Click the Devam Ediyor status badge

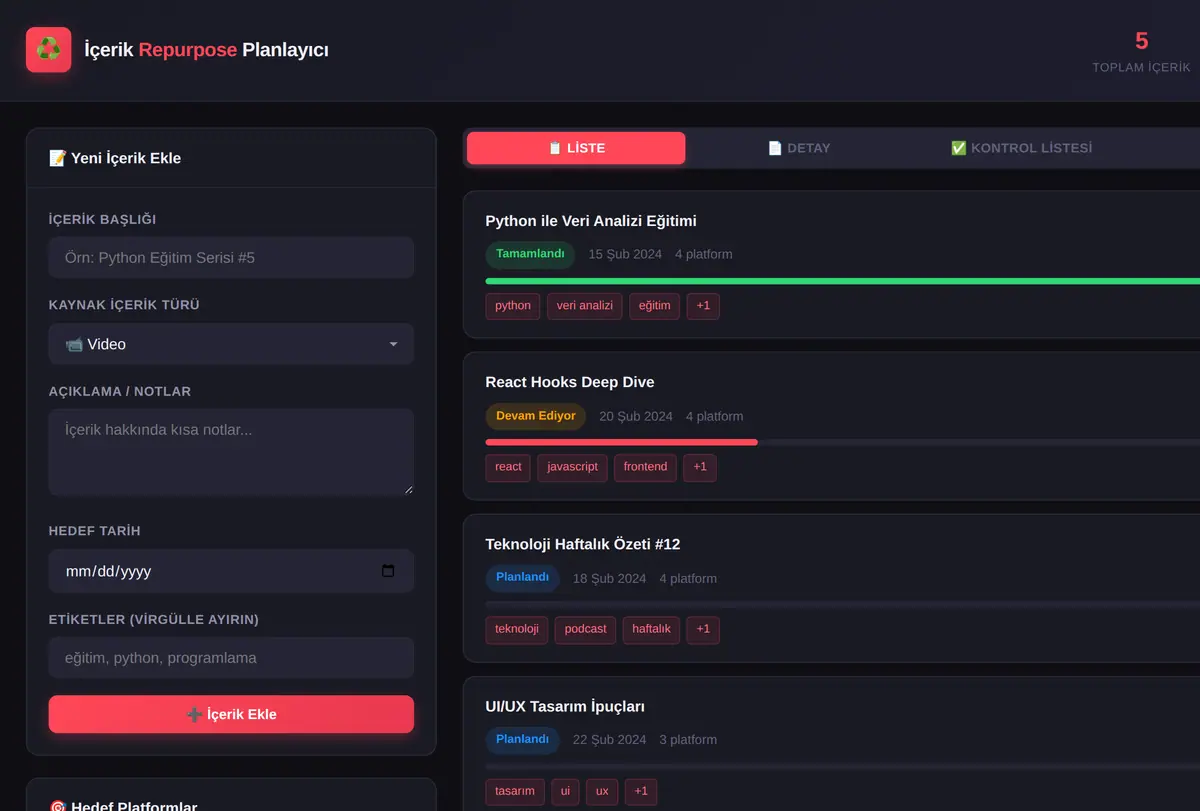coord(536,416)
